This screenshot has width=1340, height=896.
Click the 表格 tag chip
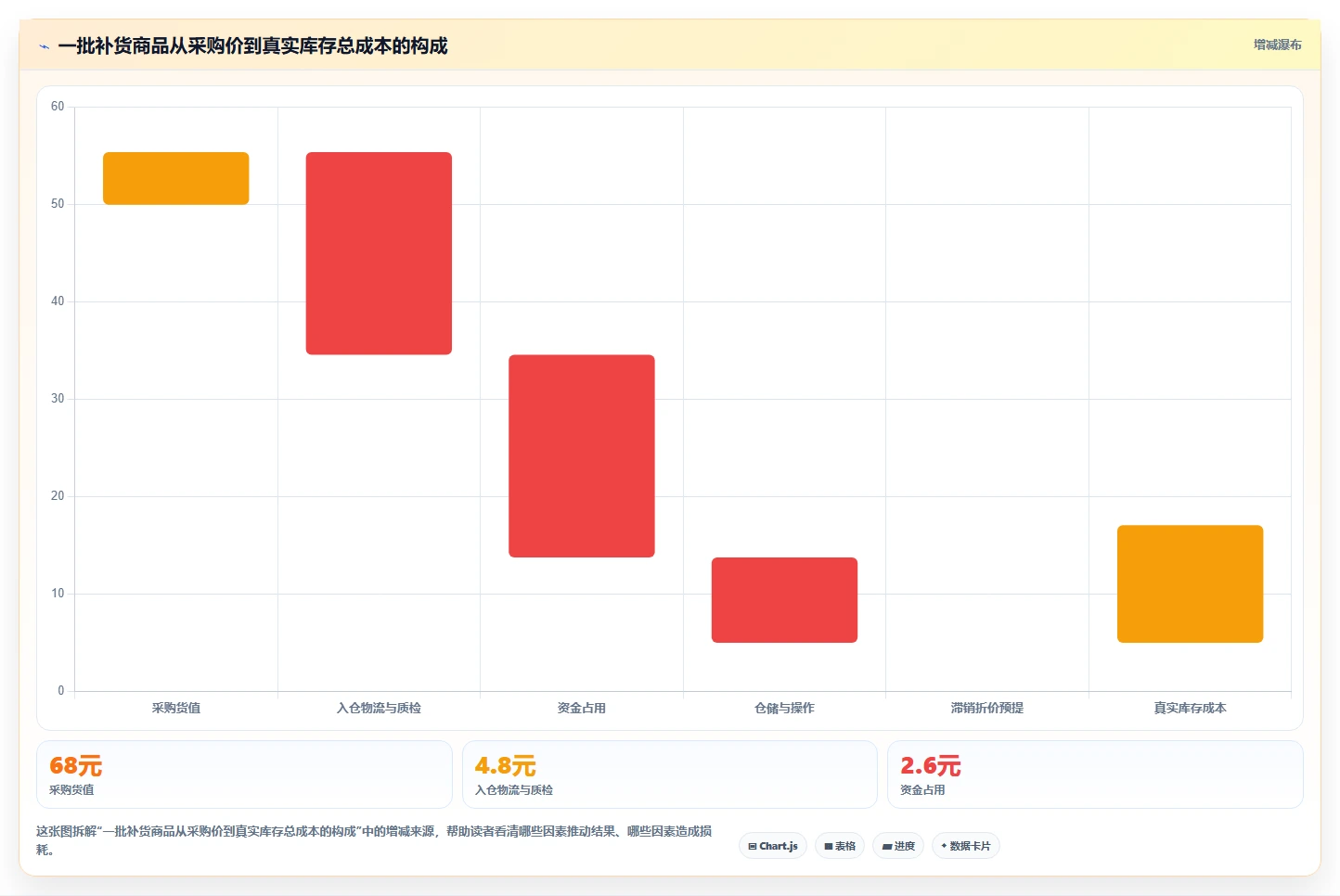(840, 846)
